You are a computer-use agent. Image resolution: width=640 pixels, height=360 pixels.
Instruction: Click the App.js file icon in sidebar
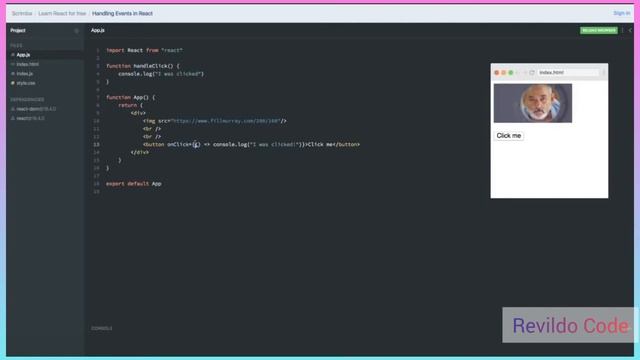[13, 55]
